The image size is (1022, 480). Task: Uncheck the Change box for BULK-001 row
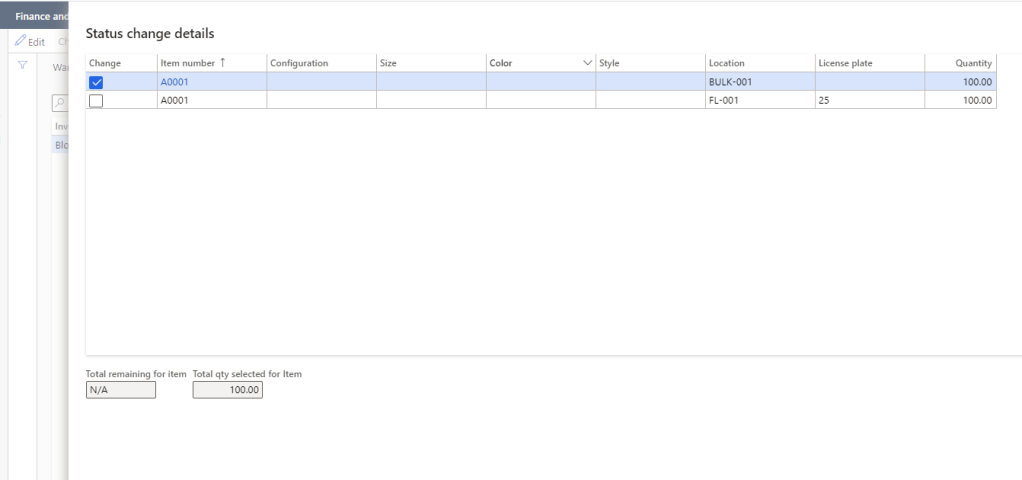(97, 82)
